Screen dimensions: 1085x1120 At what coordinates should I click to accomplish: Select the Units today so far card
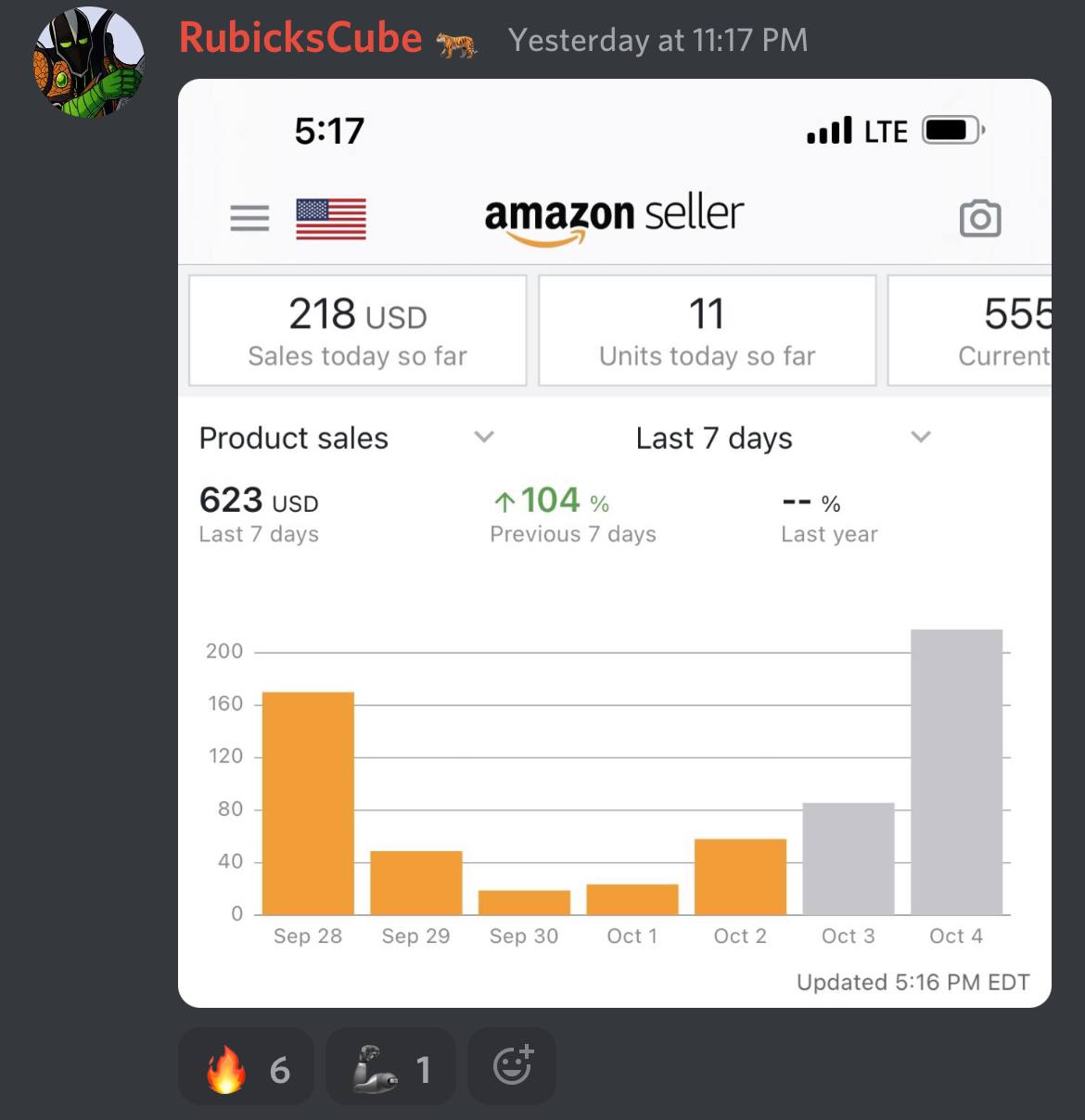click(708, 330)
